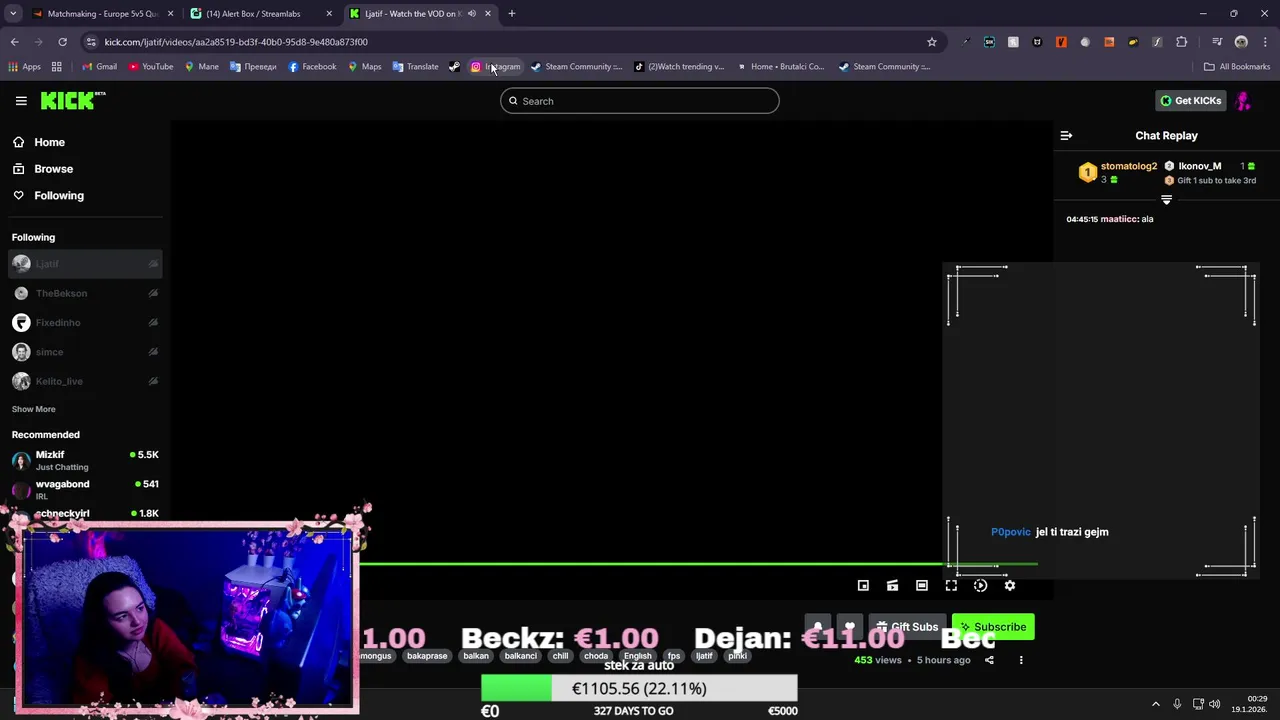Open Gmail bookmark
Image resolution: width=1280 pixels, height=720 pixels.
pos(99,67)
